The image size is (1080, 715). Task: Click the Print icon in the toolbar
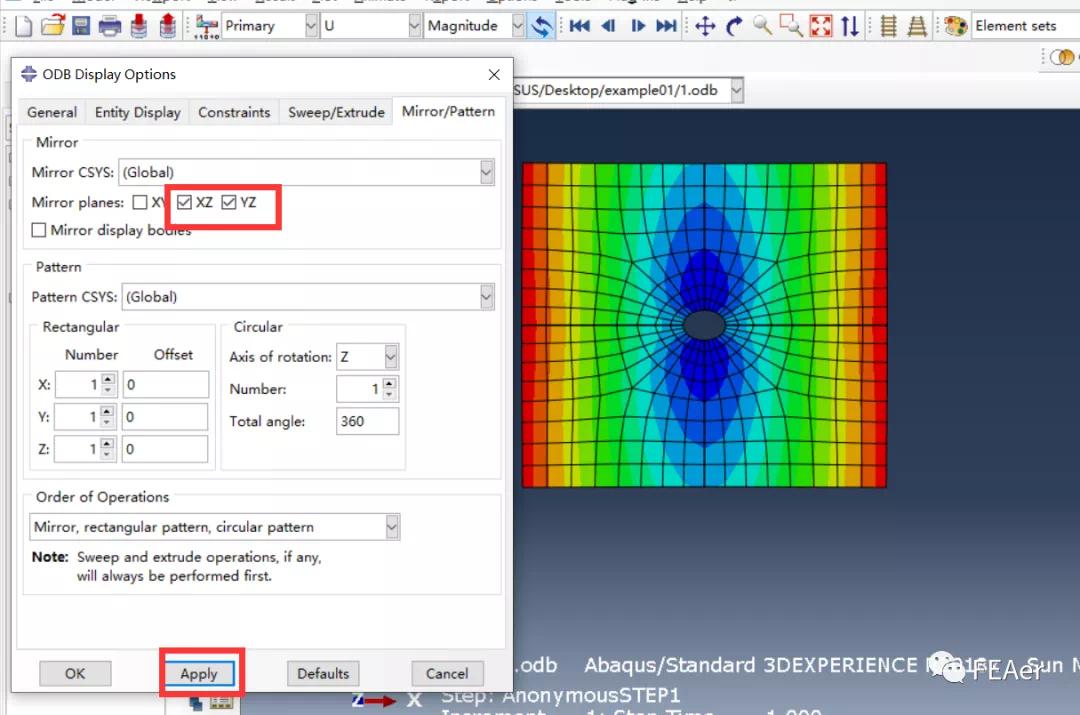coord(110,26)
